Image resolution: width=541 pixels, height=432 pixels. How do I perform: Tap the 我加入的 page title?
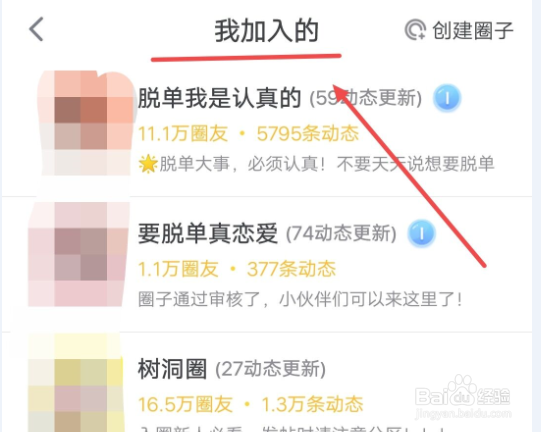click(266, 31)
